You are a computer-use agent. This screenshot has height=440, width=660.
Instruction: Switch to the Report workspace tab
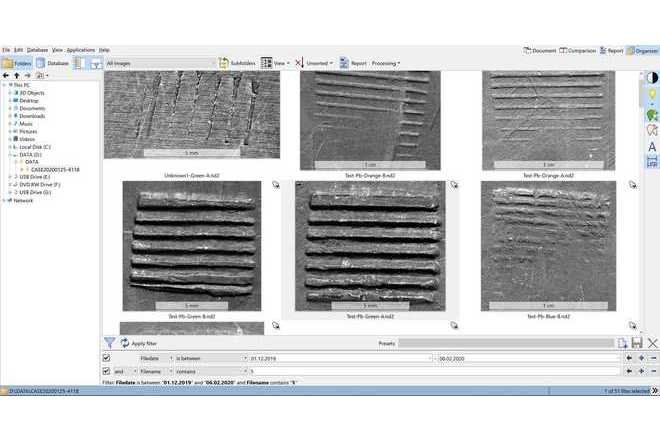pos(611,51)
